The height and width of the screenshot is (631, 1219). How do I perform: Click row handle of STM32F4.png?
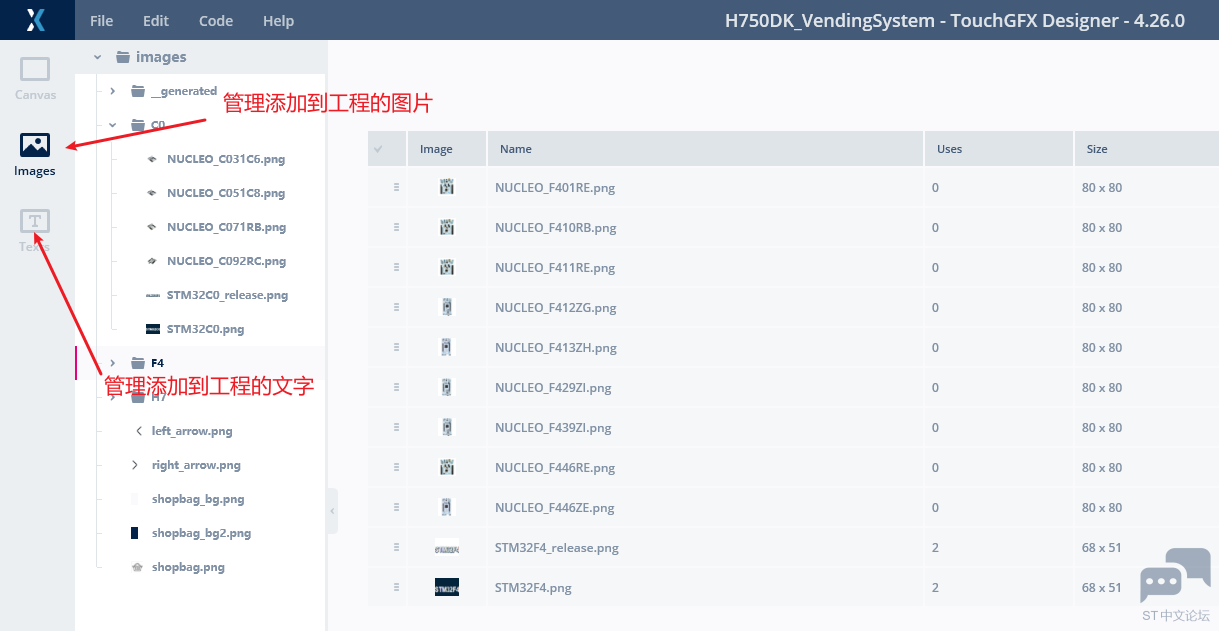pyautogui.click(x=397, y=587)
